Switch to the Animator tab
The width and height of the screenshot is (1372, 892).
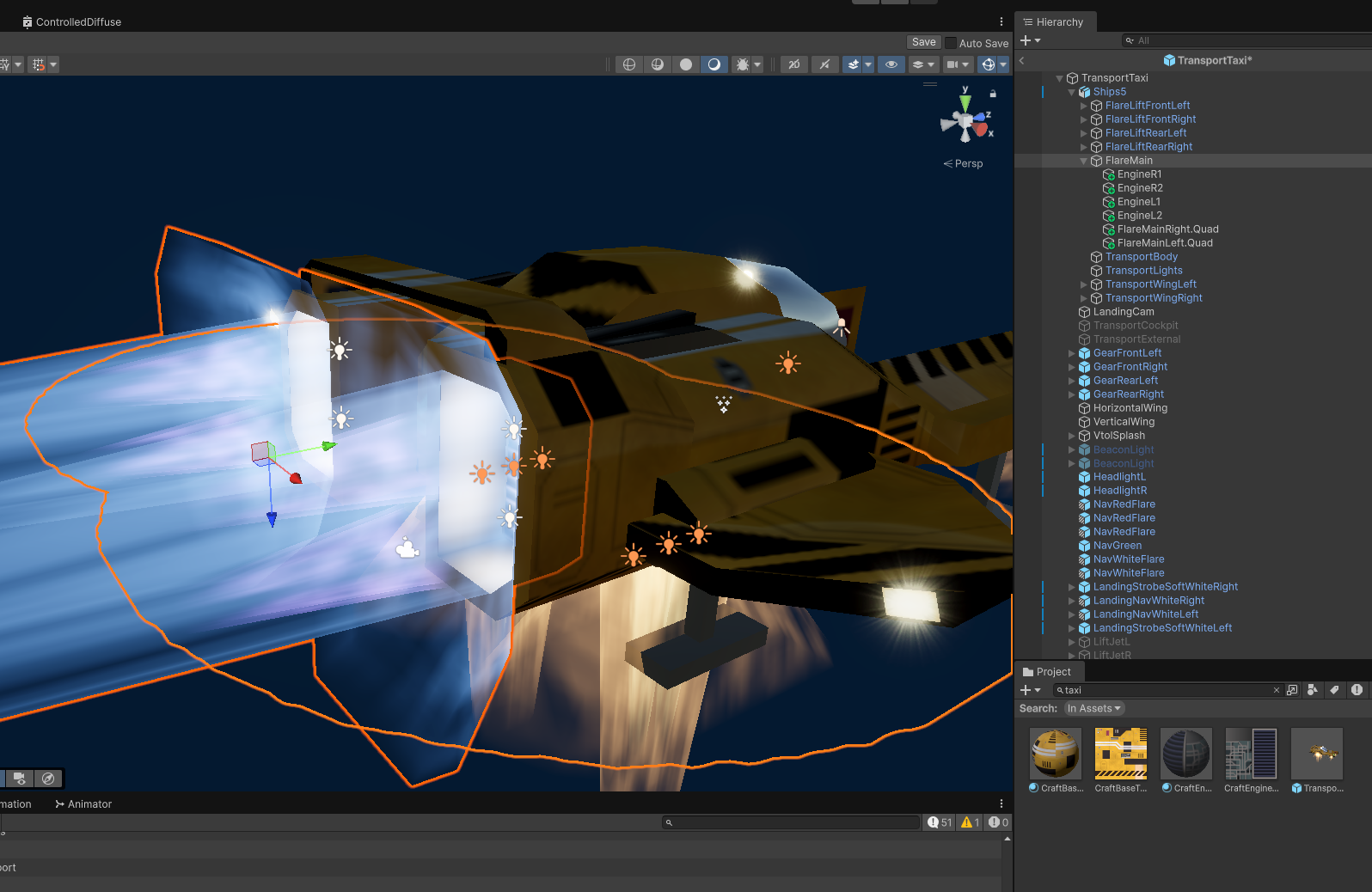(83, 804)
